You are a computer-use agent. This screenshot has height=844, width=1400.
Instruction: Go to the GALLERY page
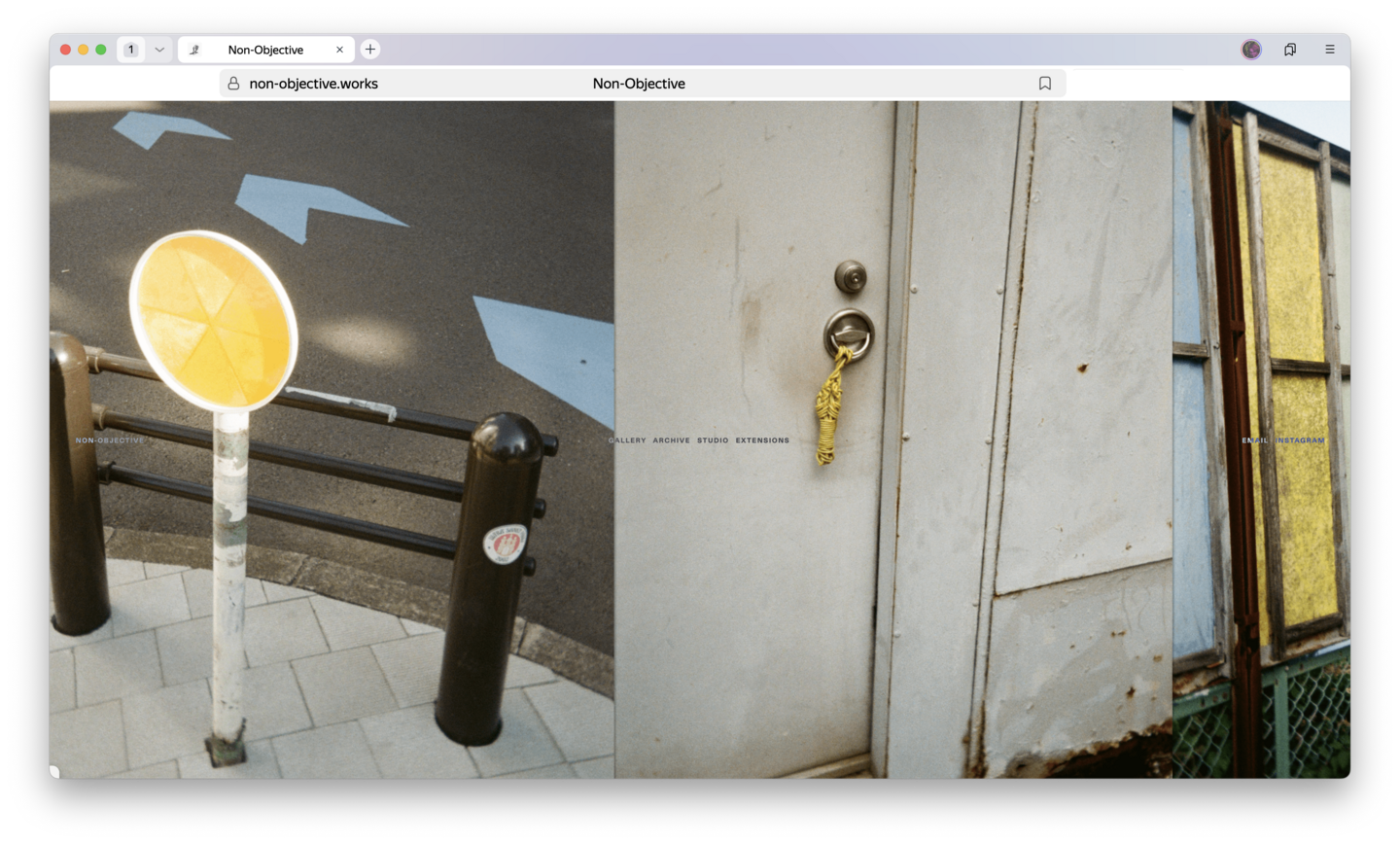[x=628, y=440]
